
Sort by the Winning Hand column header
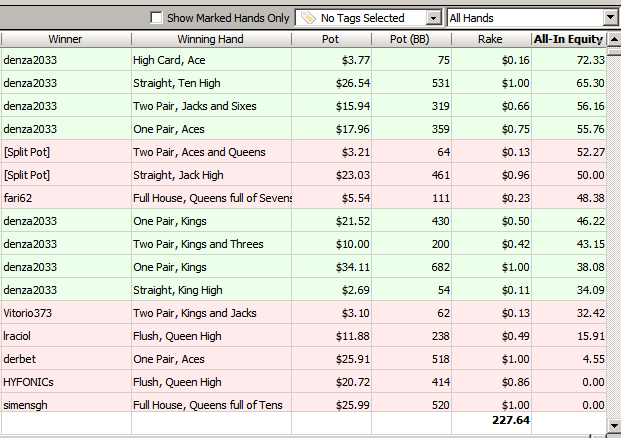coord(210,39)
